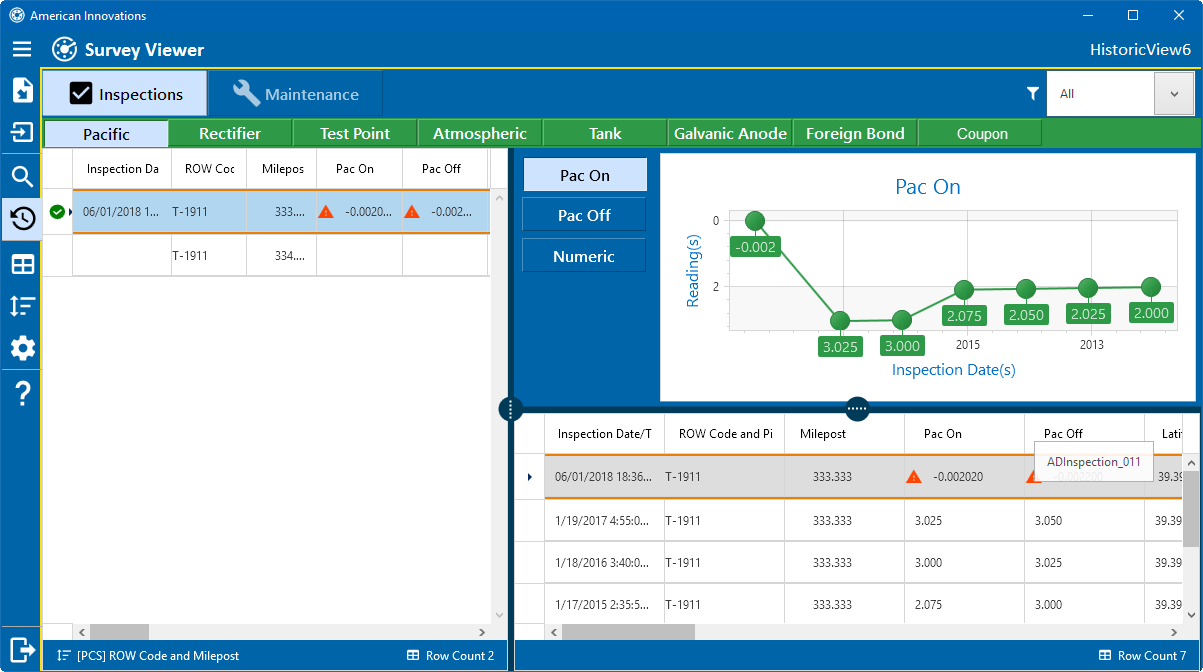The image size is (1203, 672).
Task: Open the data grid sidebar icon
Action: (22, 264)
